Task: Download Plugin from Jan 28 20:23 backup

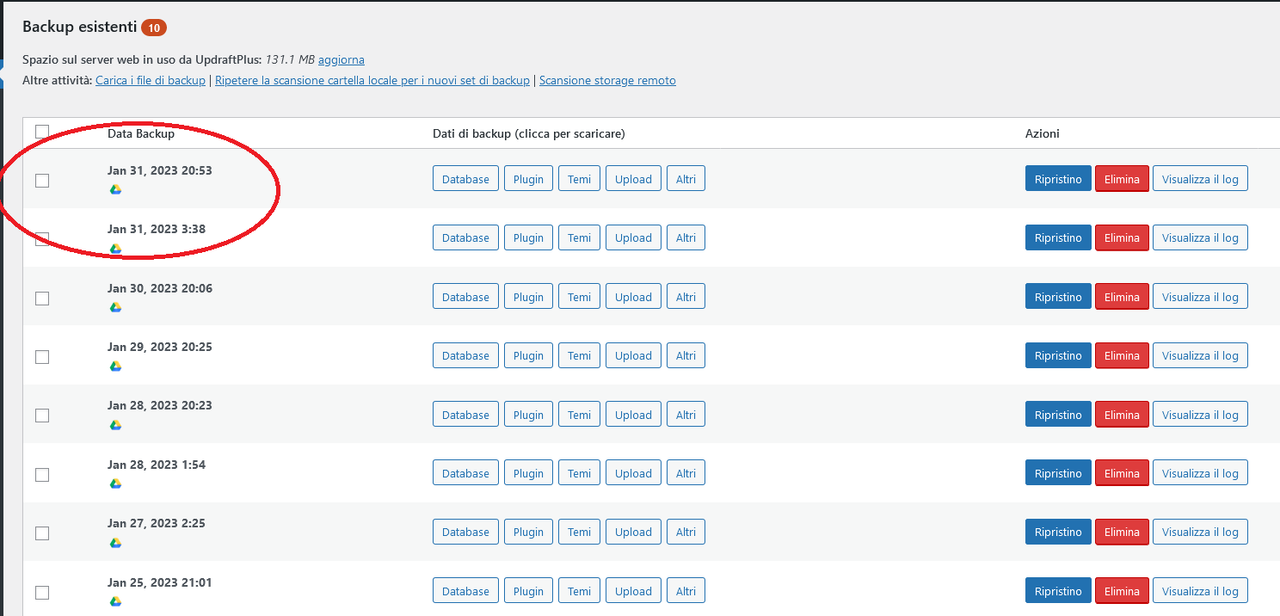Action: pyautogui.click(x=529, y=415)
